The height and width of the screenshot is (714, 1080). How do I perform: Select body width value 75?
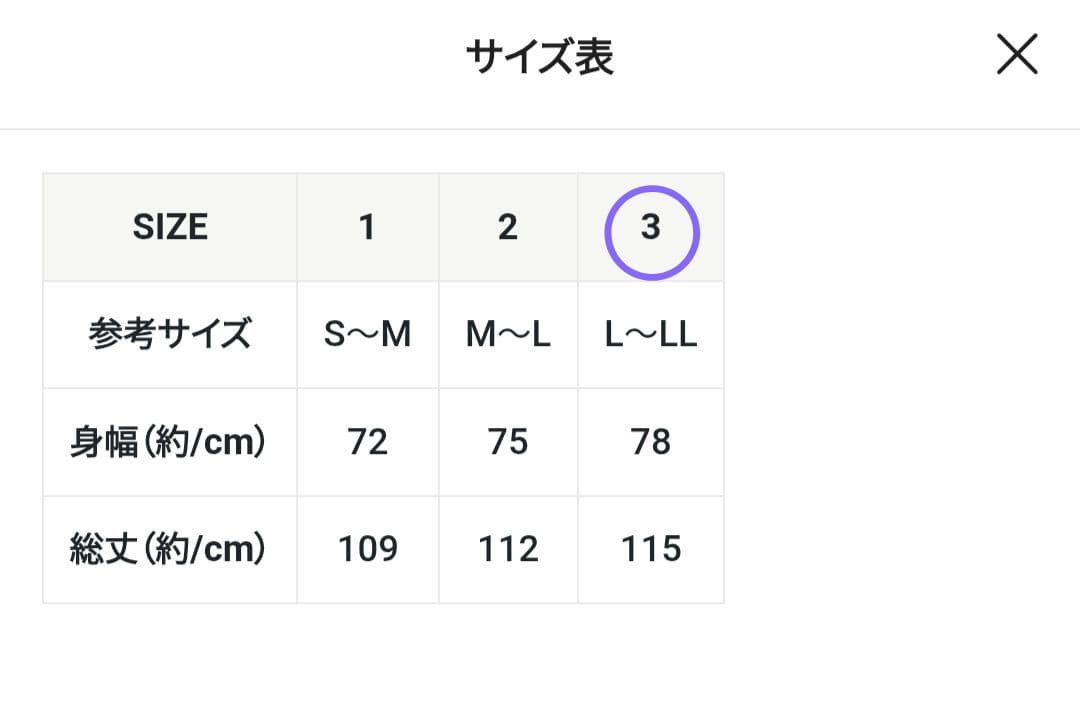click(x=509, y=442)
